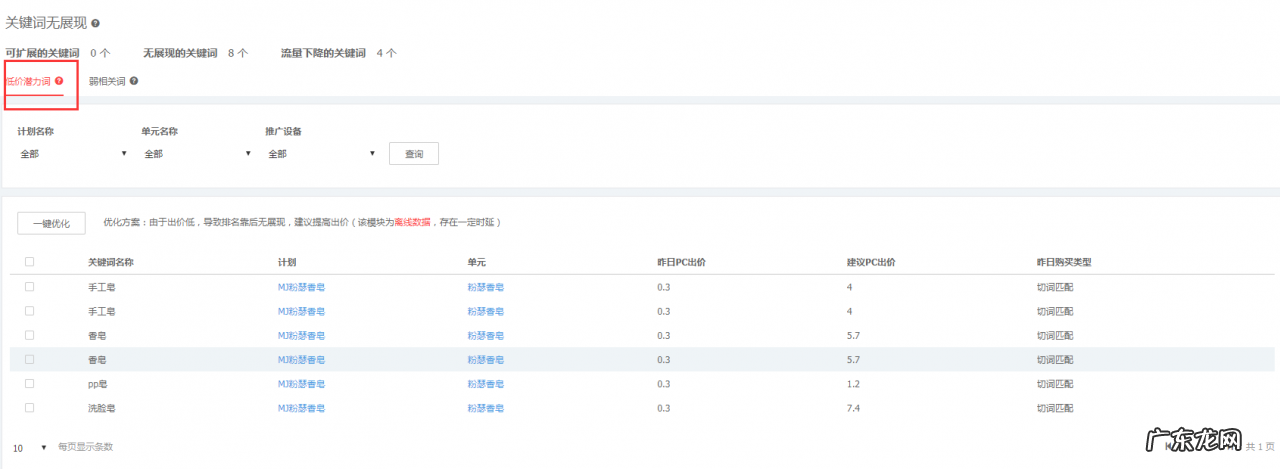The image size is (1280, 469).
Task: Toggle the select-all checkbox in table header
Action: click(x=29, y=262)
